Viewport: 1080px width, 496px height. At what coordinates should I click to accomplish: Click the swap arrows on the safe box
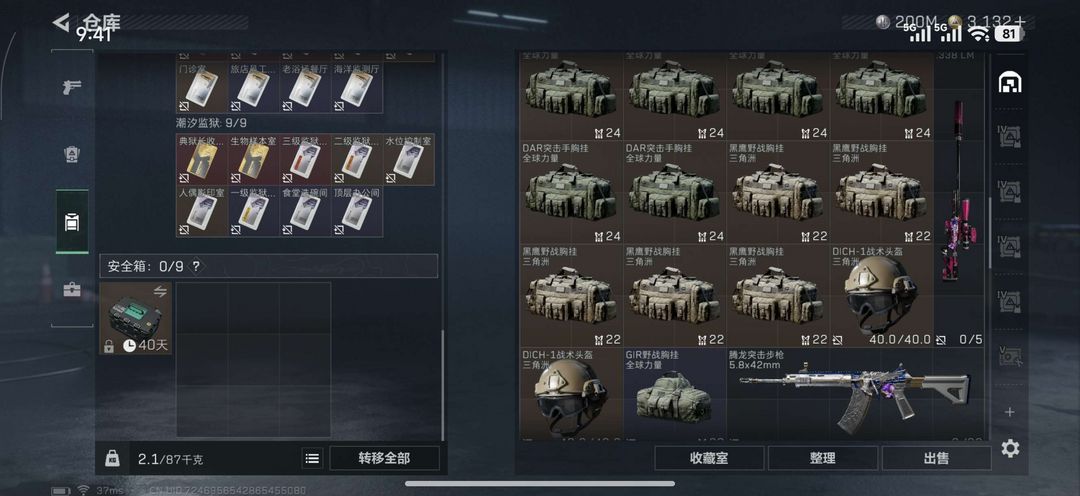pyautogui.click(x=160, y=291)
